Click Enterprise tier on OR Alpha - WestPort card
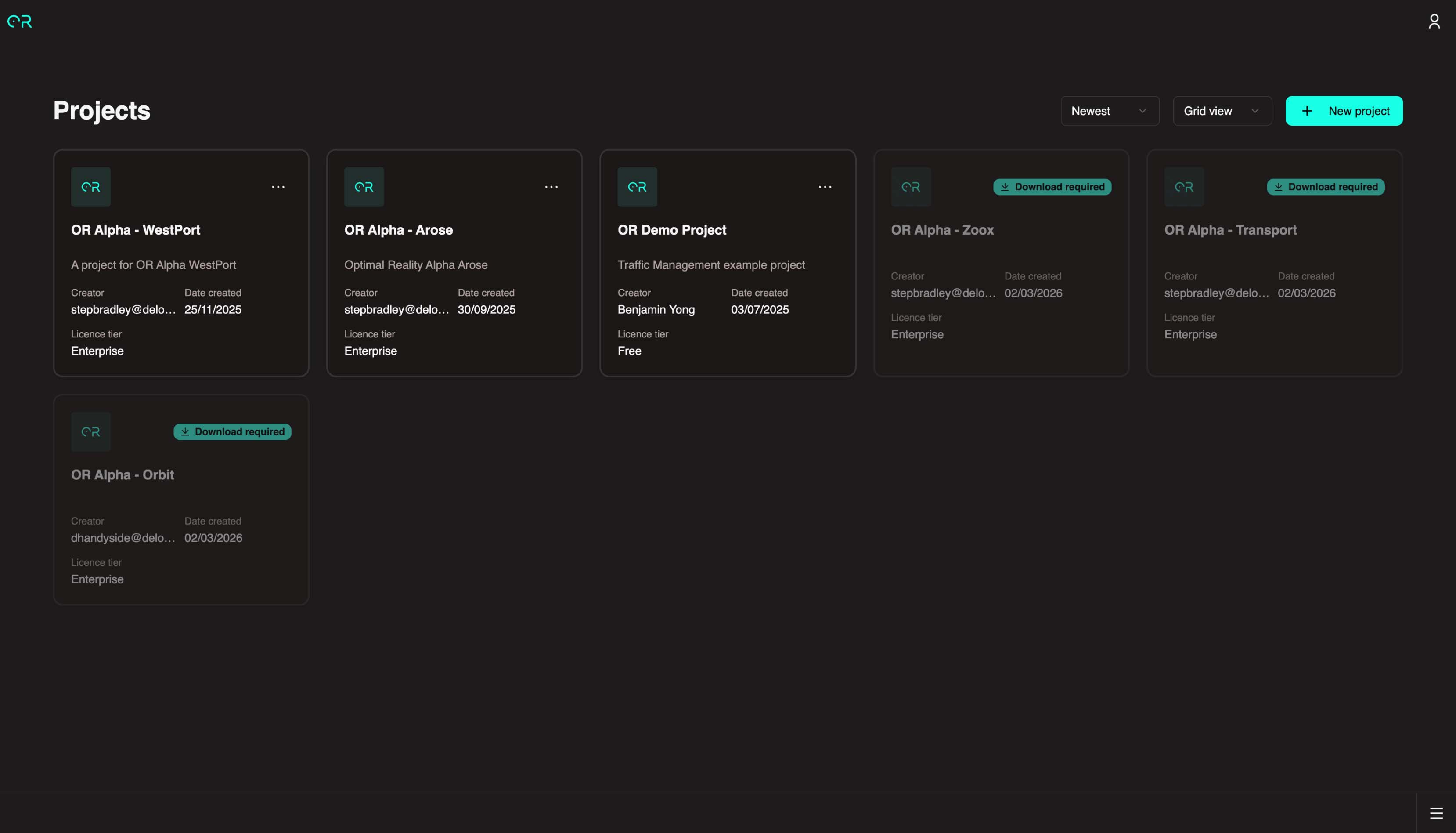Image resolution: width=1456 pixels, height=833 pixels. [97, 351]
